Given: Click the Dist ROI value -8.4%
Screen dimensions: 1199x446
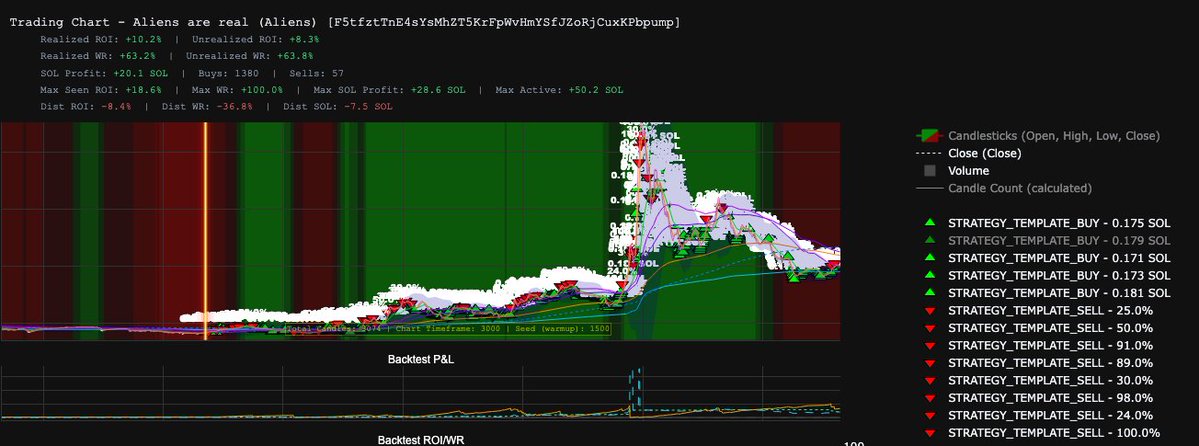Looking at the screenshot, I should point(116,106).
